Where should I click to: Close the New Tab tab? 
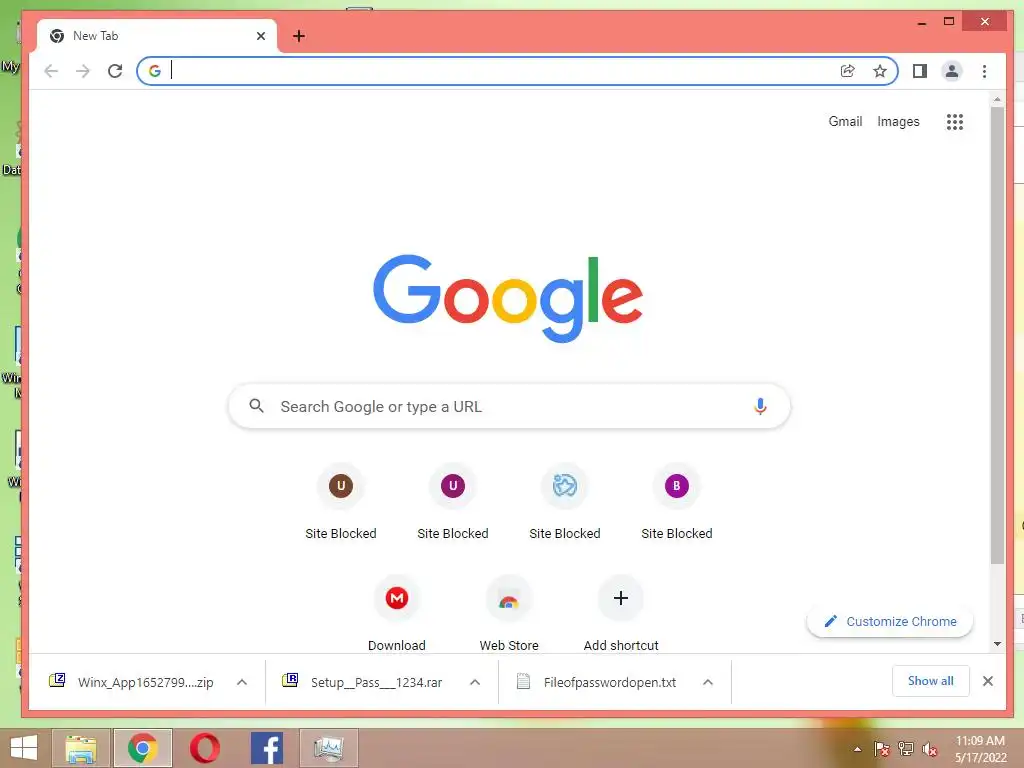point(261,36)
